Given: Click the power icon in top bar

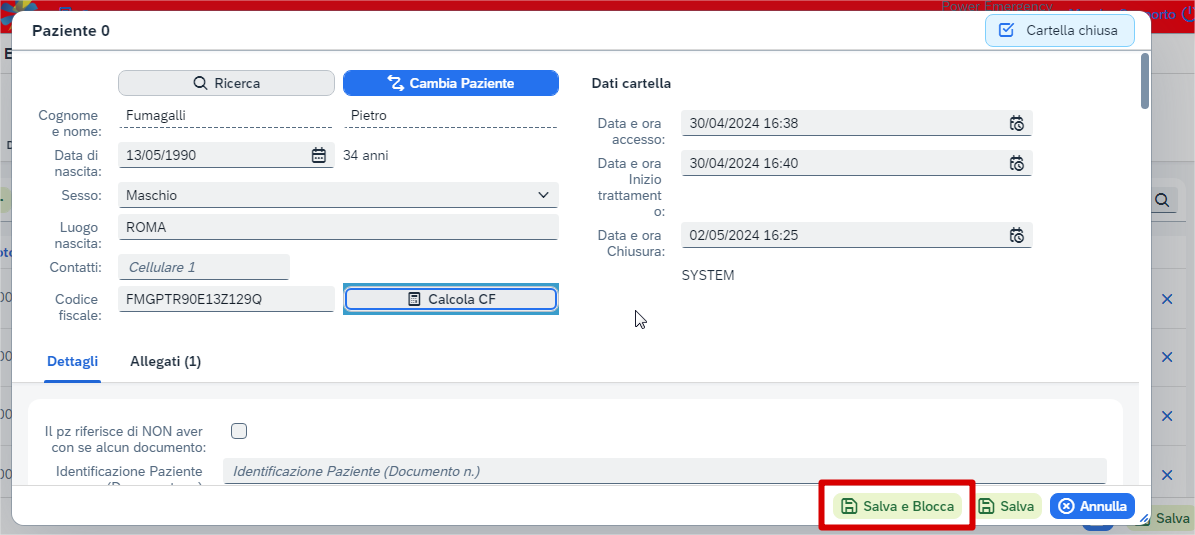Looking at the screenshot, I should 1189,13.
